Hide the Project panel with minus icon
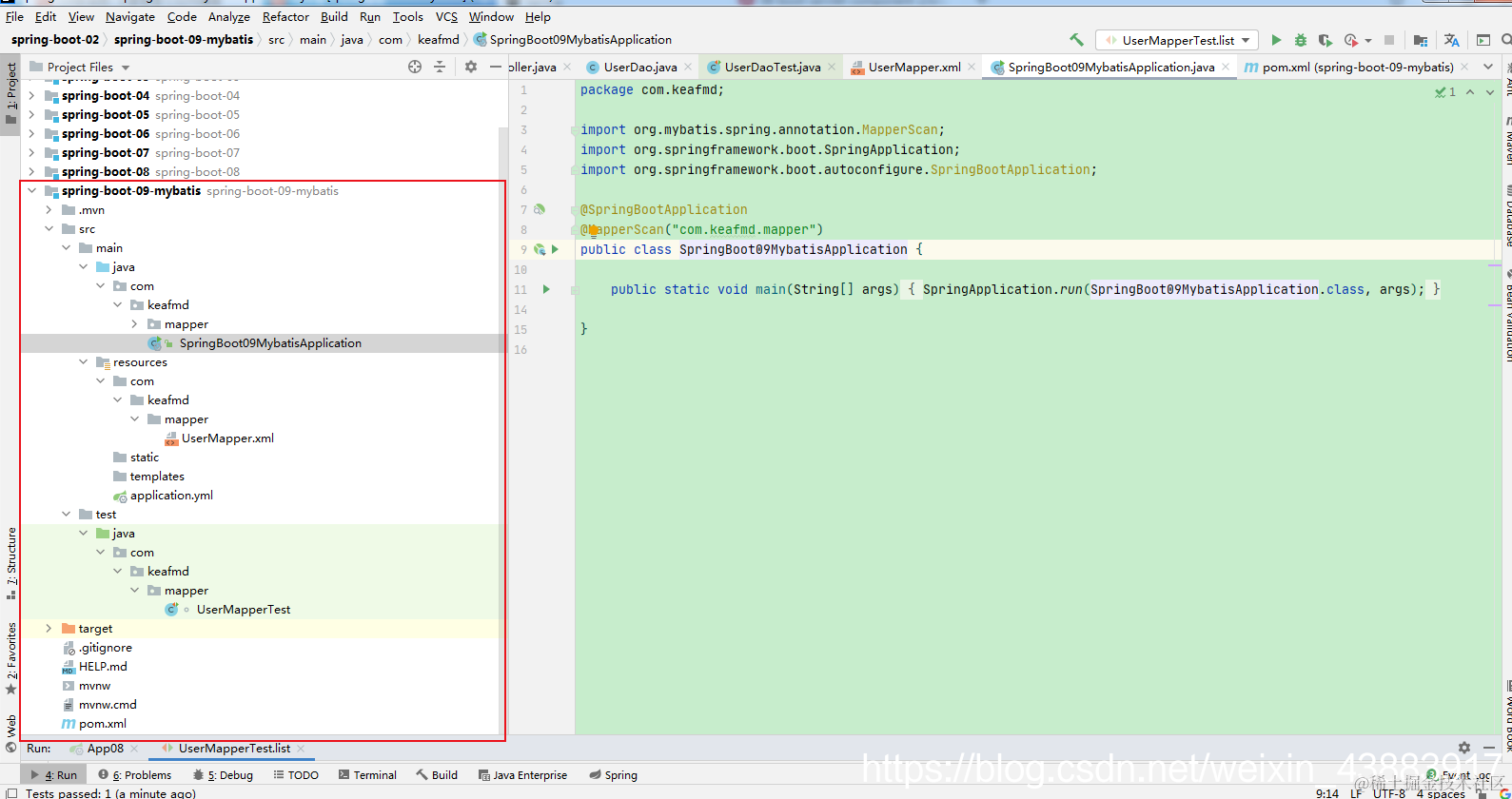Image resolution: width=1512 pixels, height=799 pixels. point(496,67)
